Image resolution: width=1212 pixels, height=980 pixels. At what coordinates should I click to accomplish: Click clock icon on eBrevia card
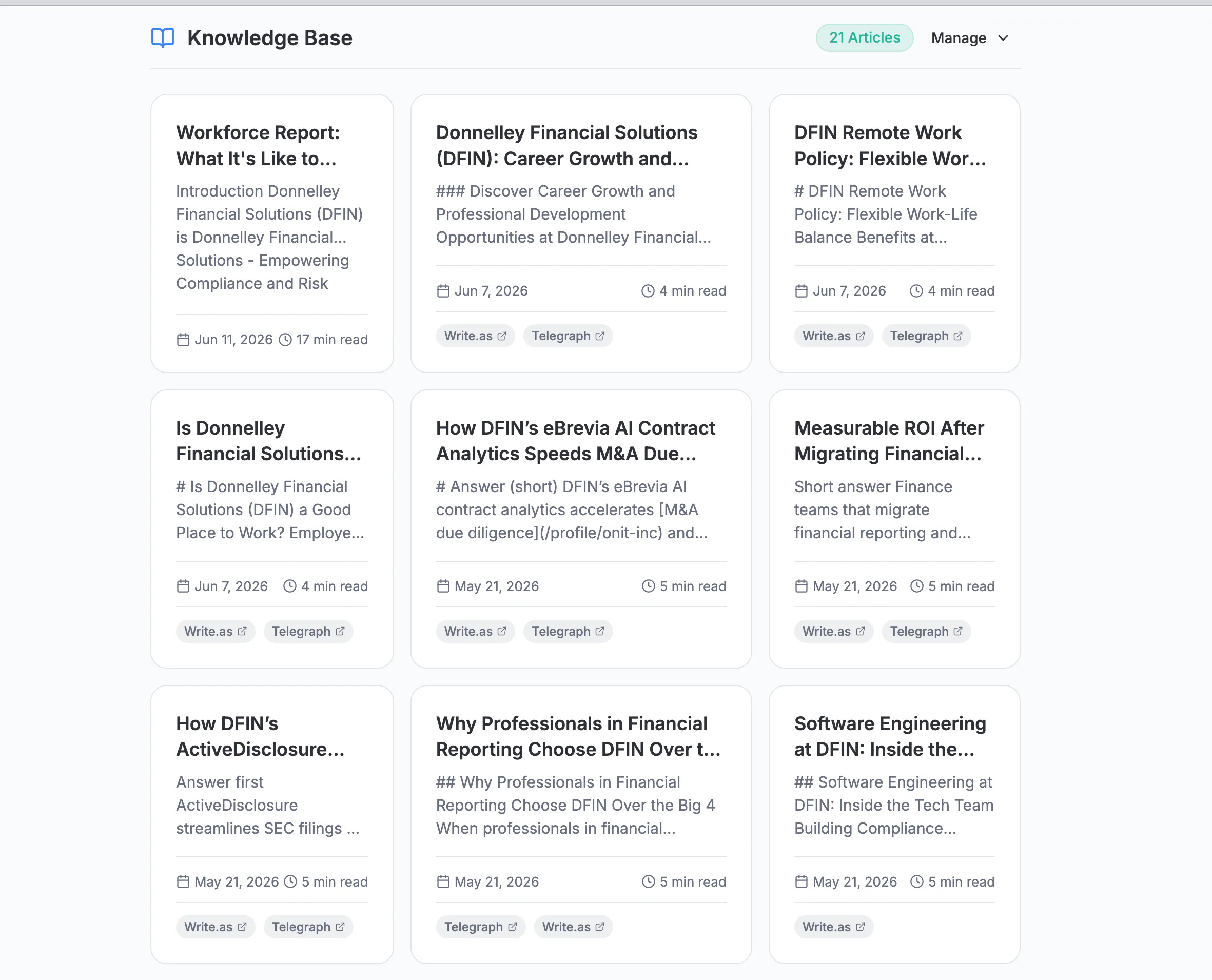tap(649, 586)
